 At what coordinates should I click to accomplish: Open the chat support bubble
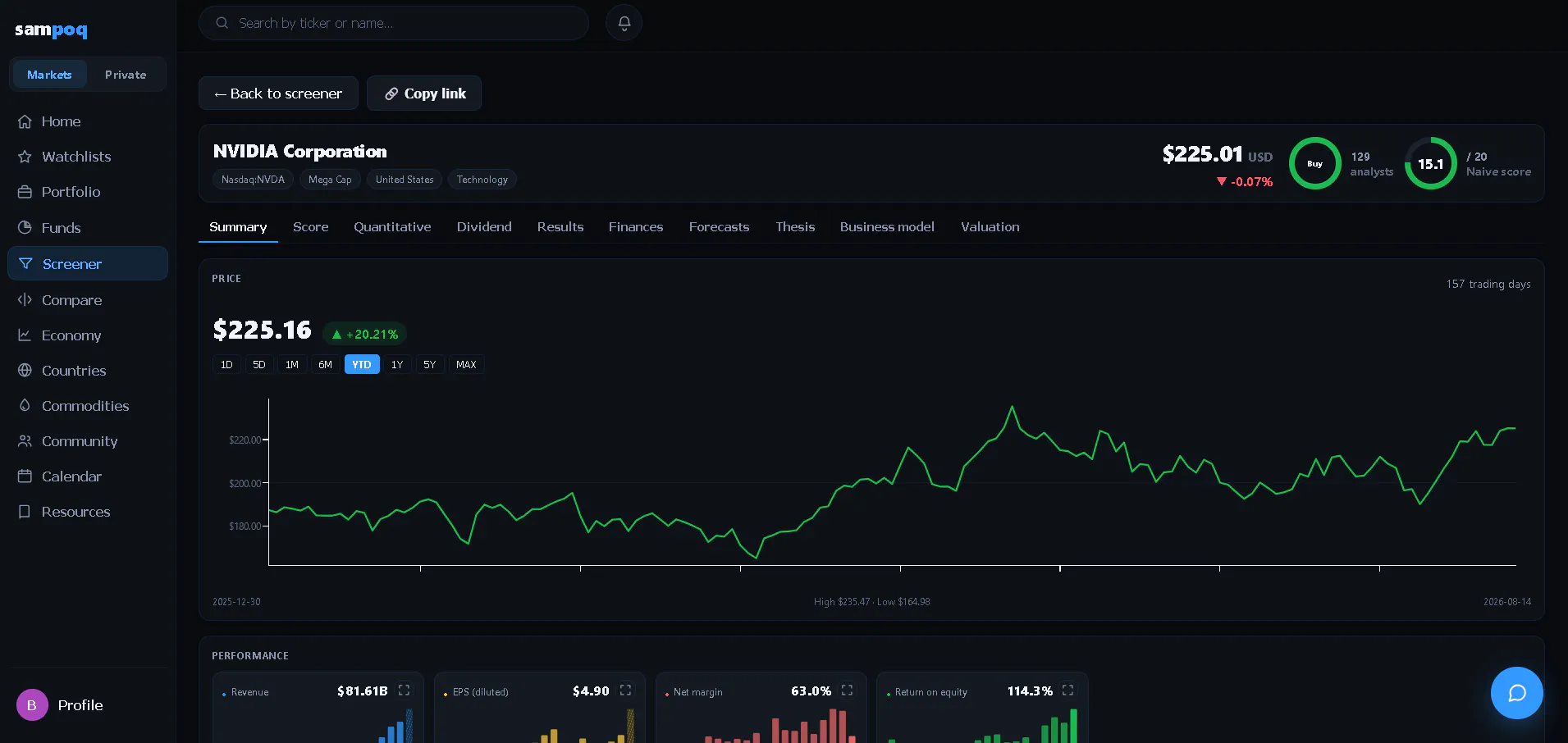pos(1516,693)
